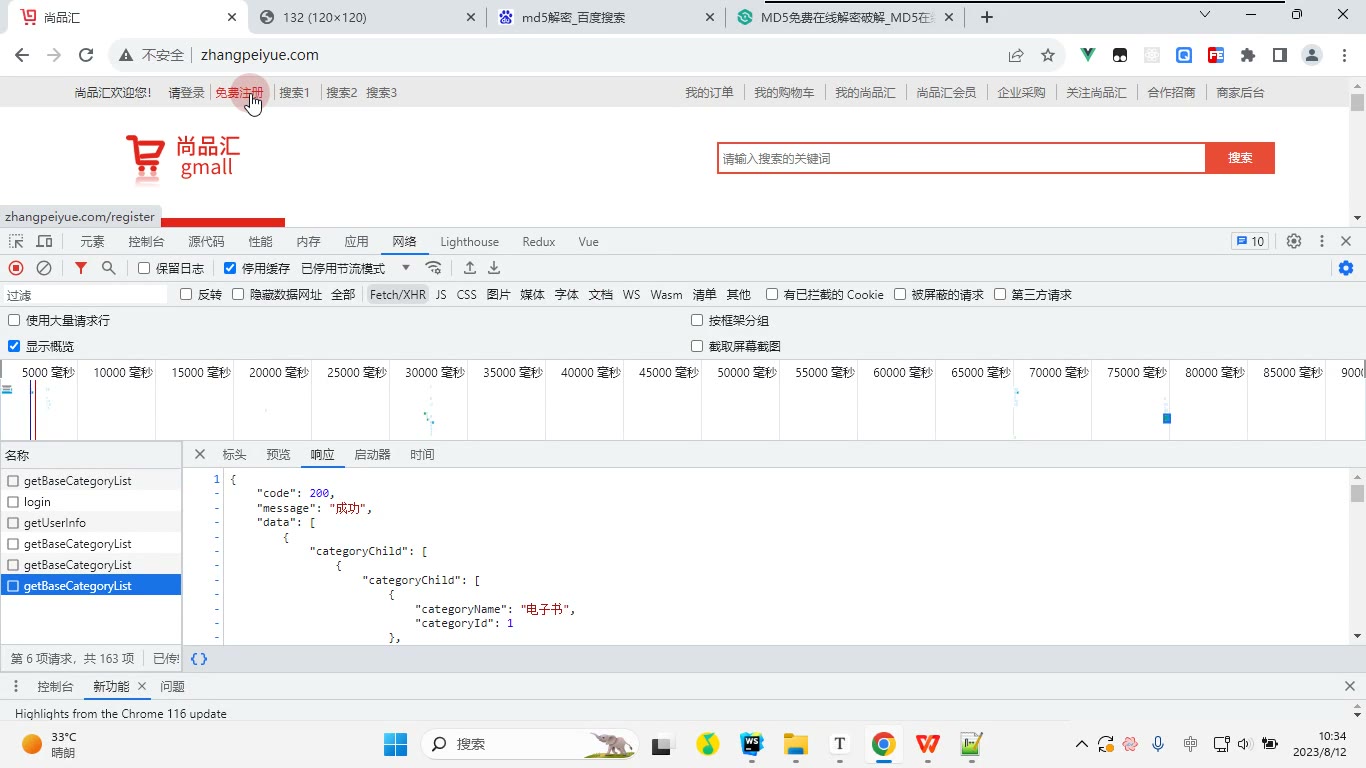The image size is (1366, 768).
Task: Open network conditions wifi icon
Action: pyautogui.click(x=434, y=268)
